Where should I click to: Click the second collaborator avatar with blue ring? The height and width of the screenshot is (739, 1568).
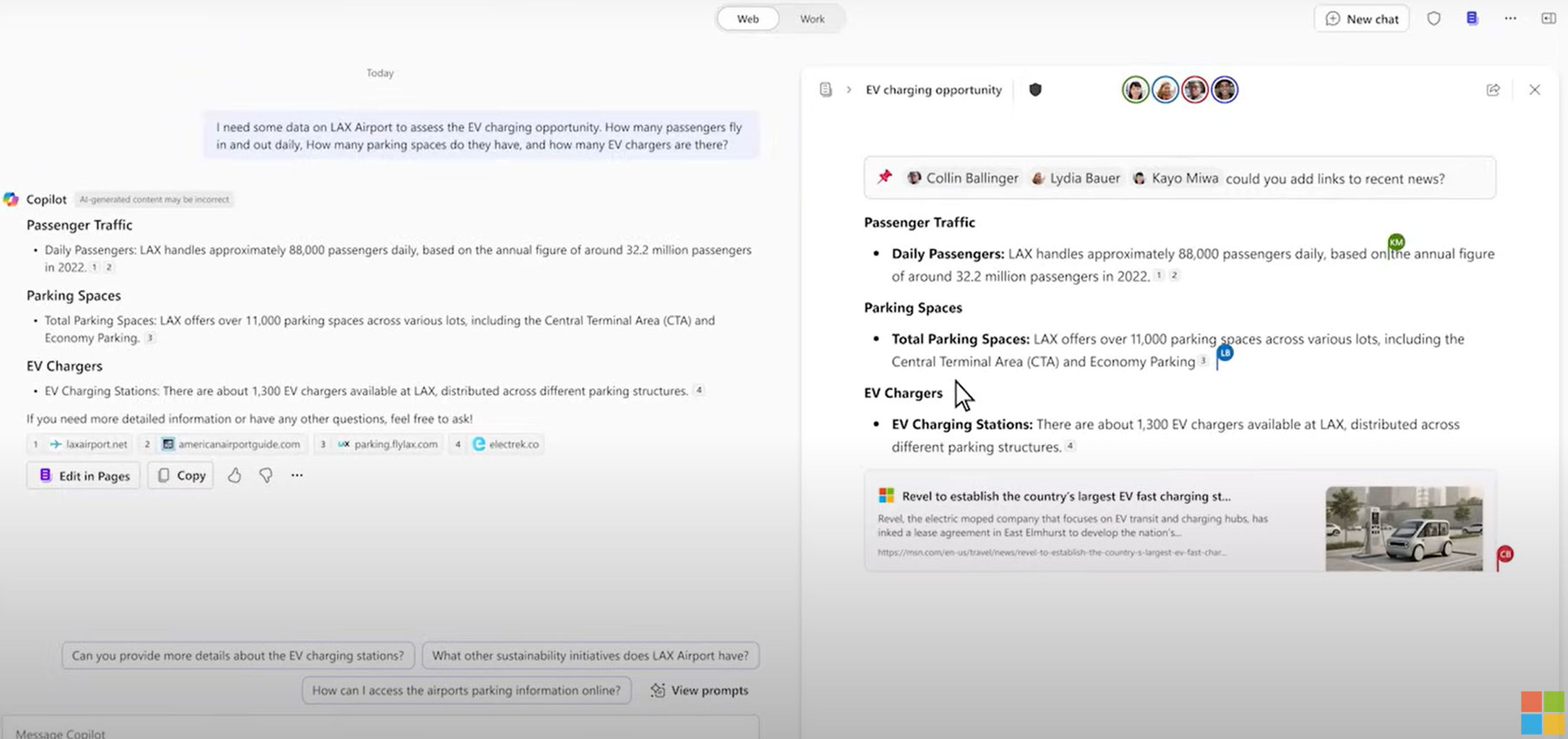click(x=1165, y=90)
